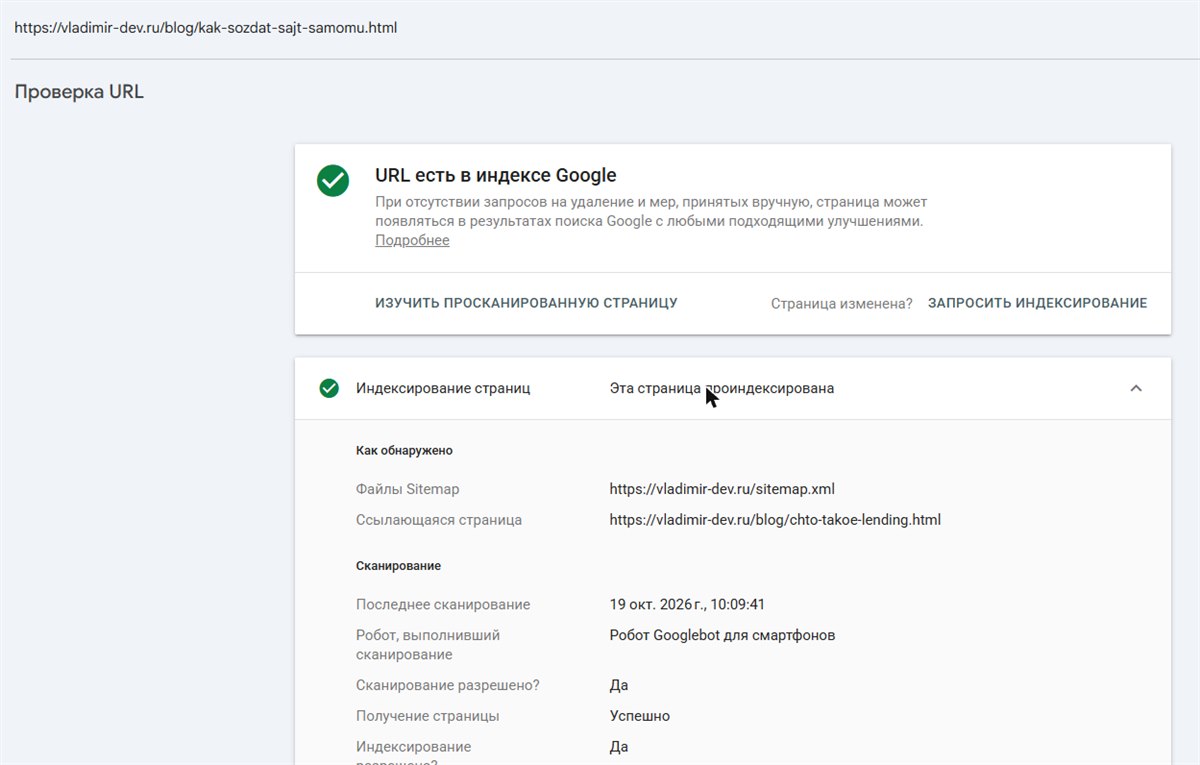The height and width of the screenshot is (765, 1200).
Task: Click the Последнее сканирование label
Action: (x=443, y=604)
